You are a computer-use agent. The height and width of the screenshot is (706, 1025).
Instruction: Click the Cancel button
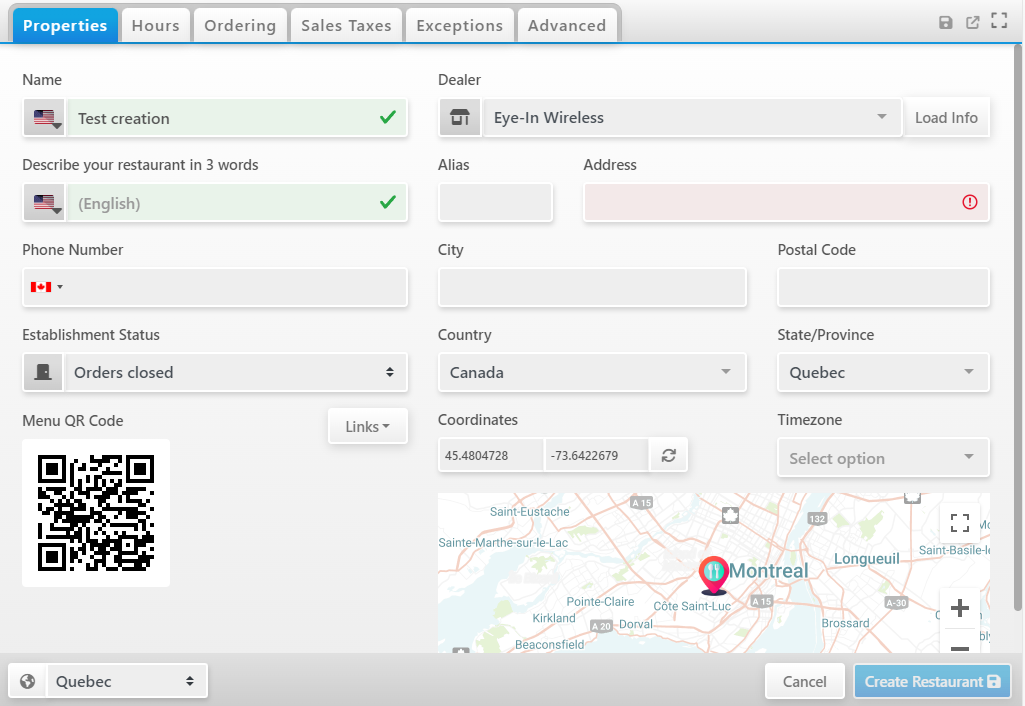804,682
